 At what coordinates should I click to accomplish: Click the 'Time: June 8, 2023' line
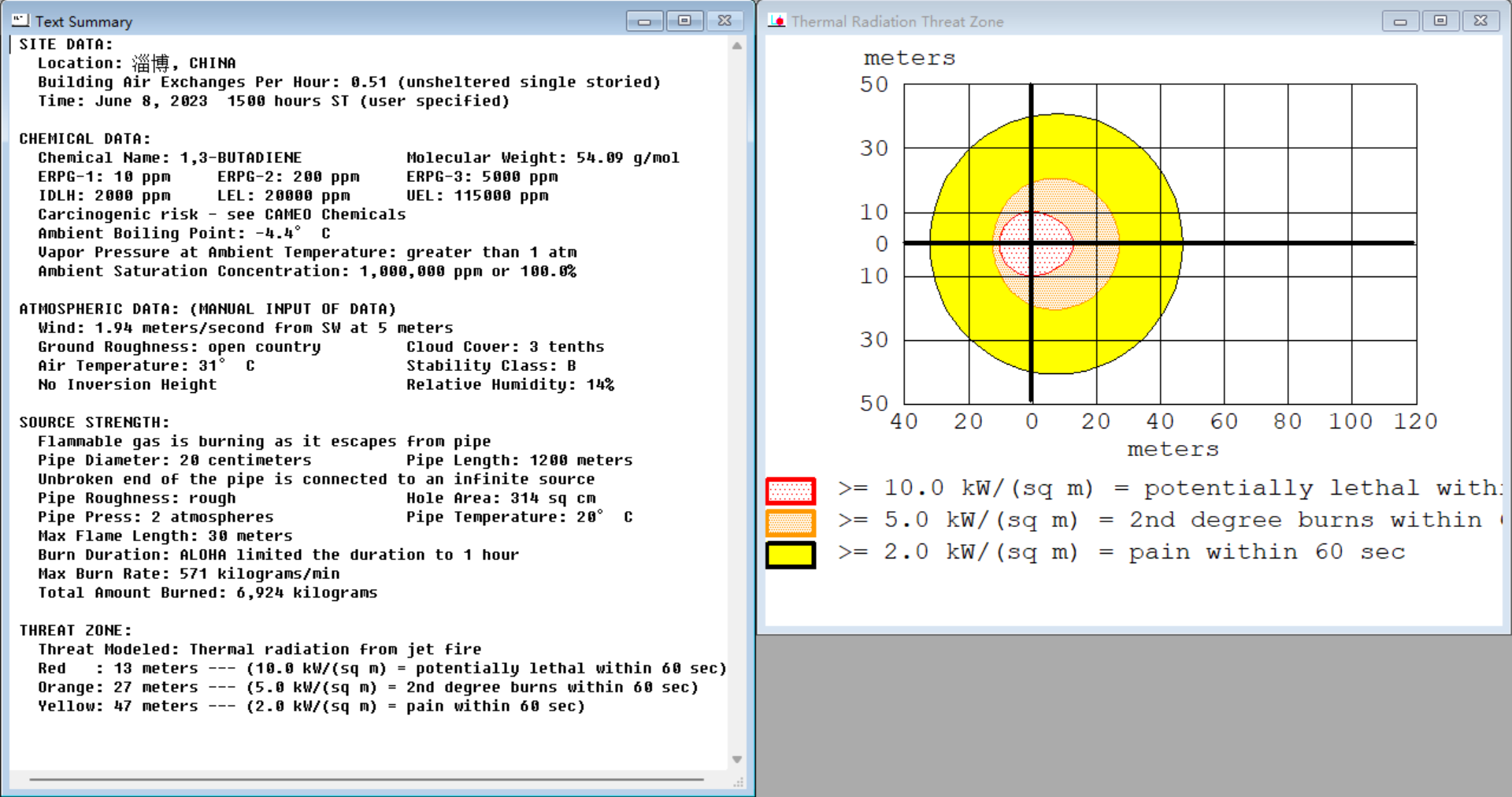[x=274, y=101]
